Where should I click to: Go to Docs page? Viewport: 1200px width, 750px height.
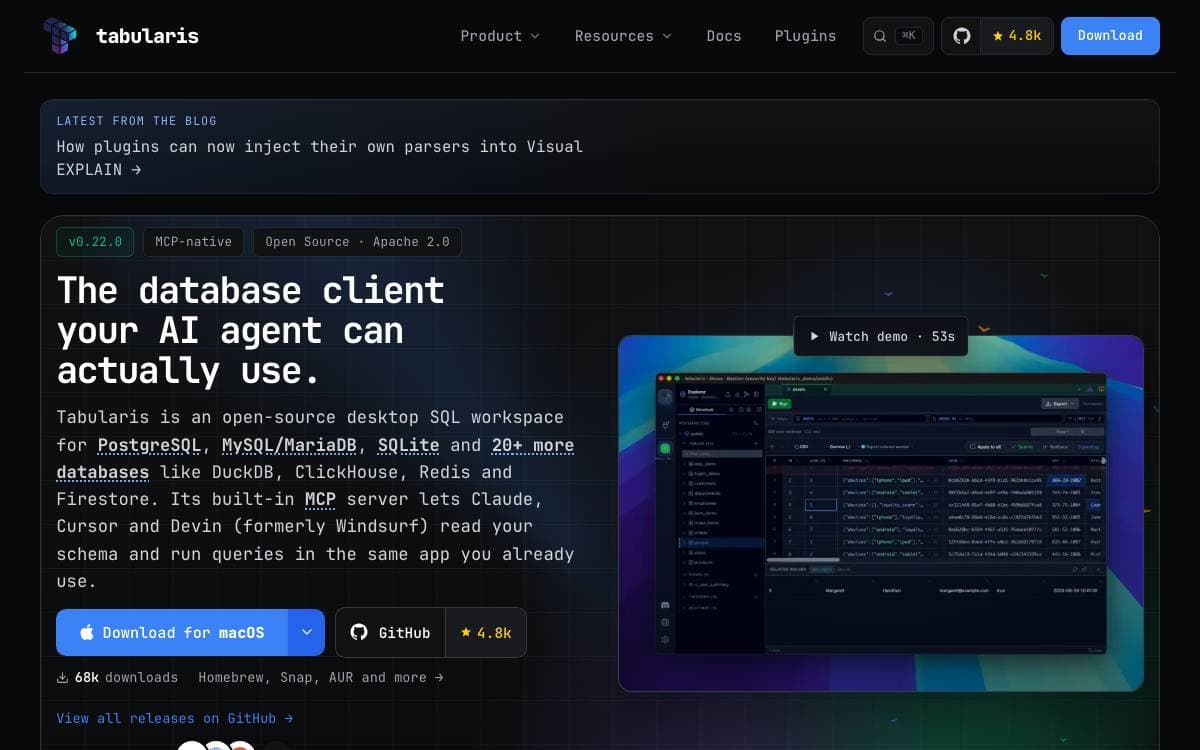click(724, 36)
